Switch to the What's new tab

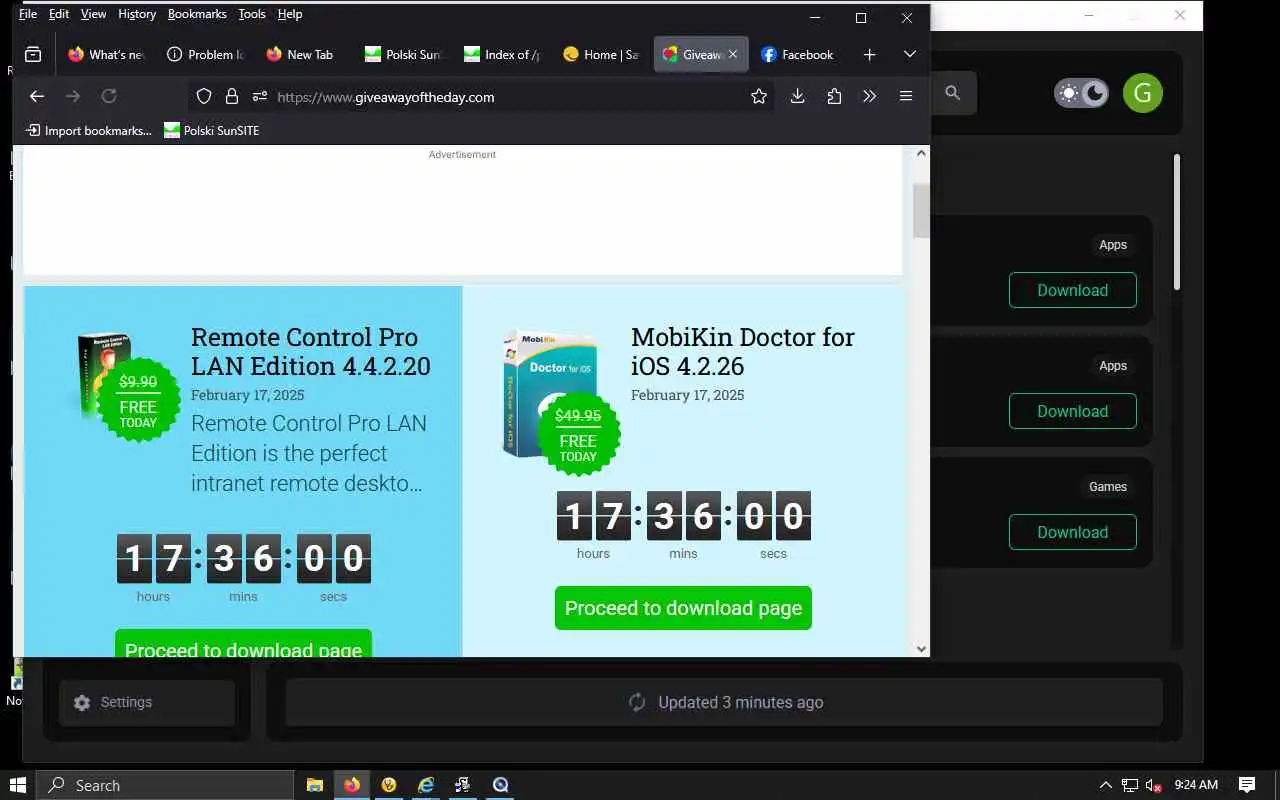click(x=105, y=55)
